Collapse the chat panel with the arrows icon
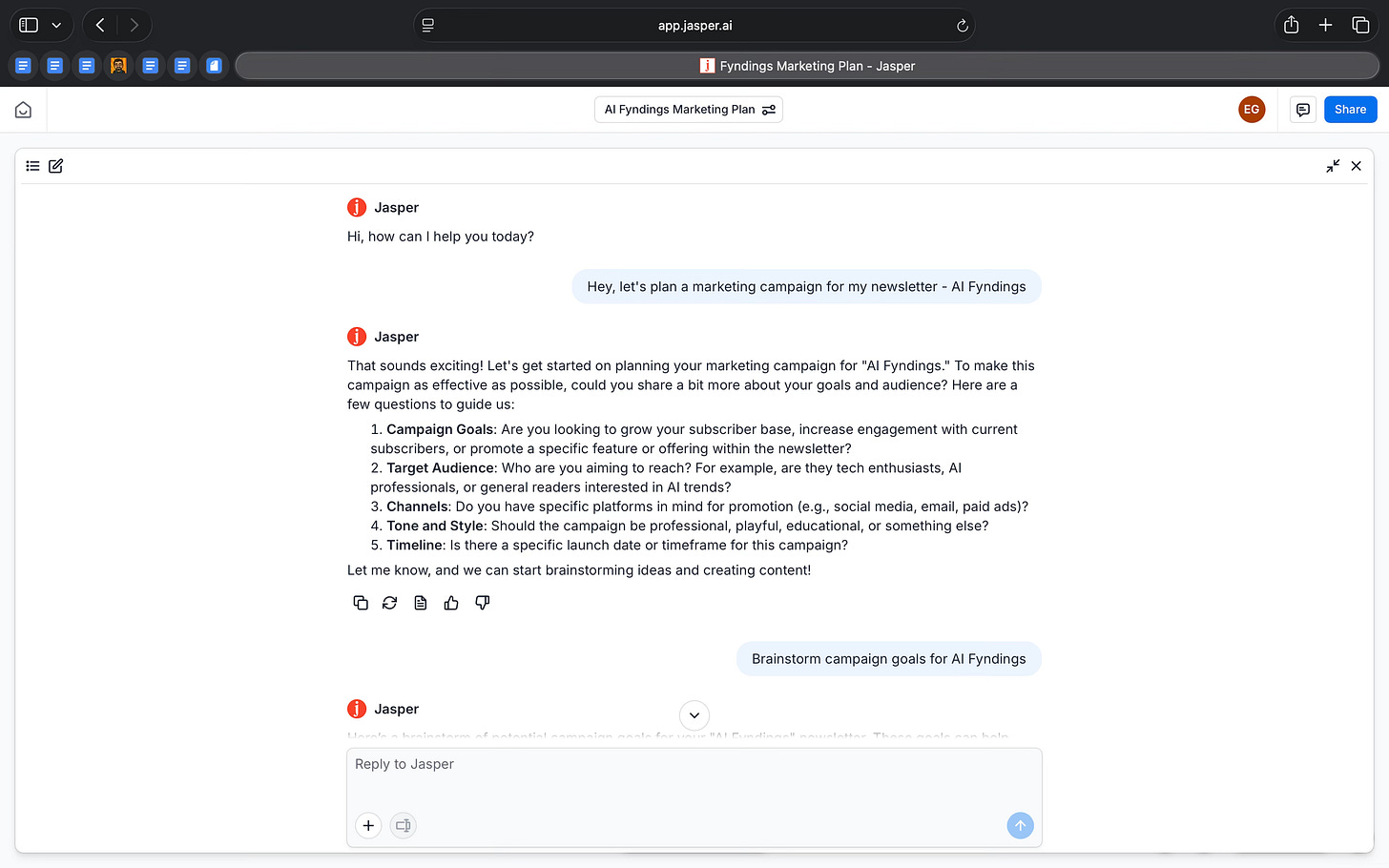 pyautogui.click(x=1333, y=166)
